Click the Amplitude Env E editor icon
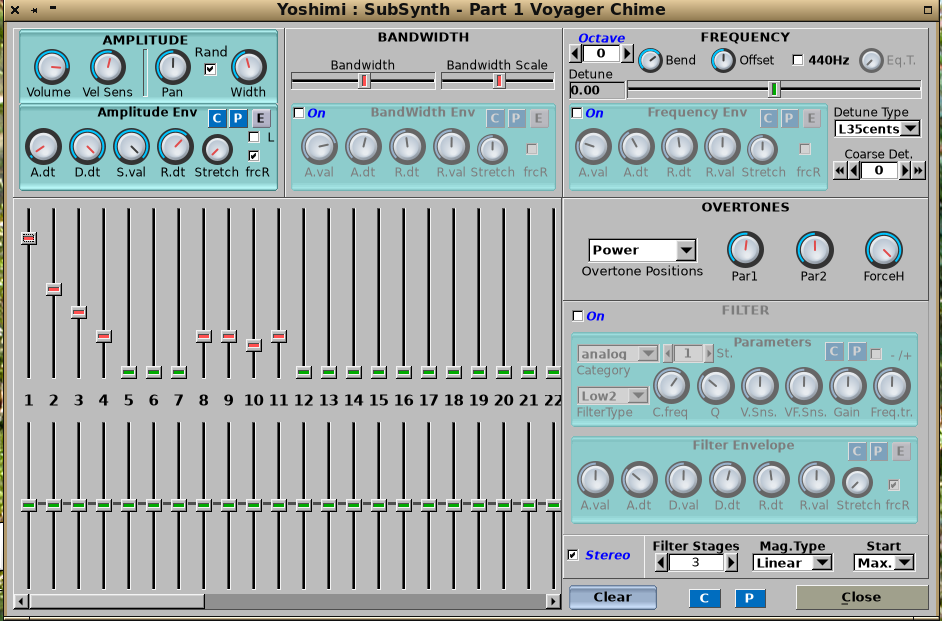Image resolution: width=942 pixels, height=621 pixels. click(260, 118)
